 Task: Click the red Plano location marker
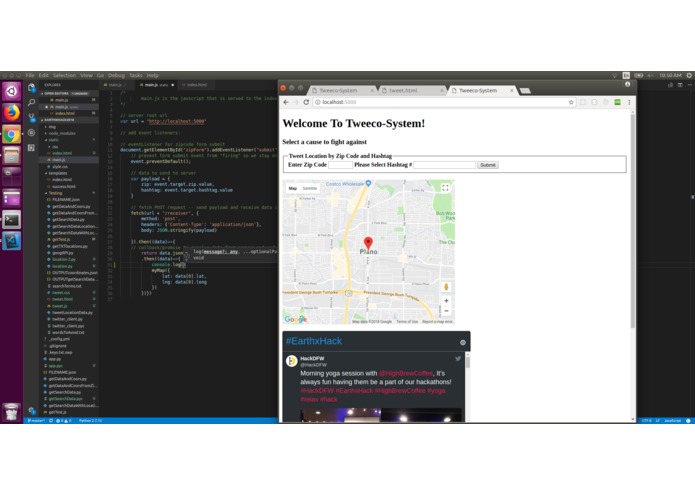(x=368, y=243)
